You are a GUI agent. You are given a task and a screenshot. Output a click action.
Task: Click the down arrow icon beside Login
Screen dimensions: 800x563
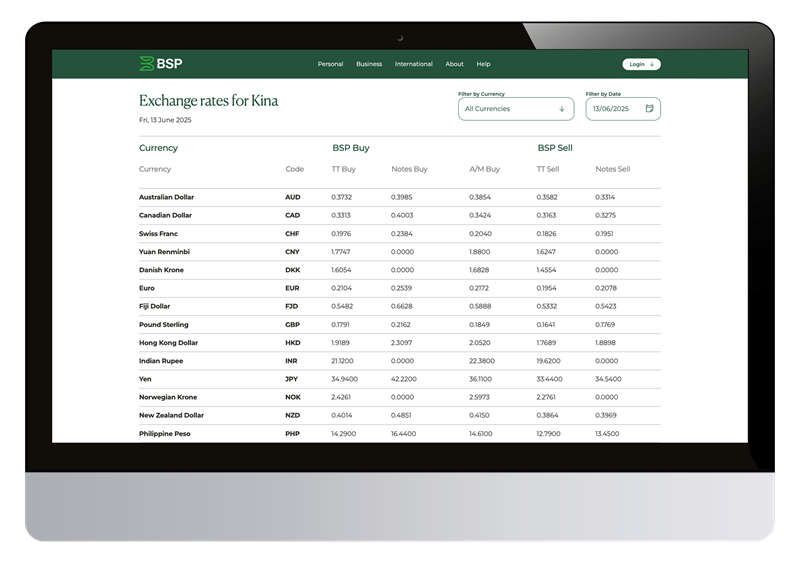pos(652,64)
